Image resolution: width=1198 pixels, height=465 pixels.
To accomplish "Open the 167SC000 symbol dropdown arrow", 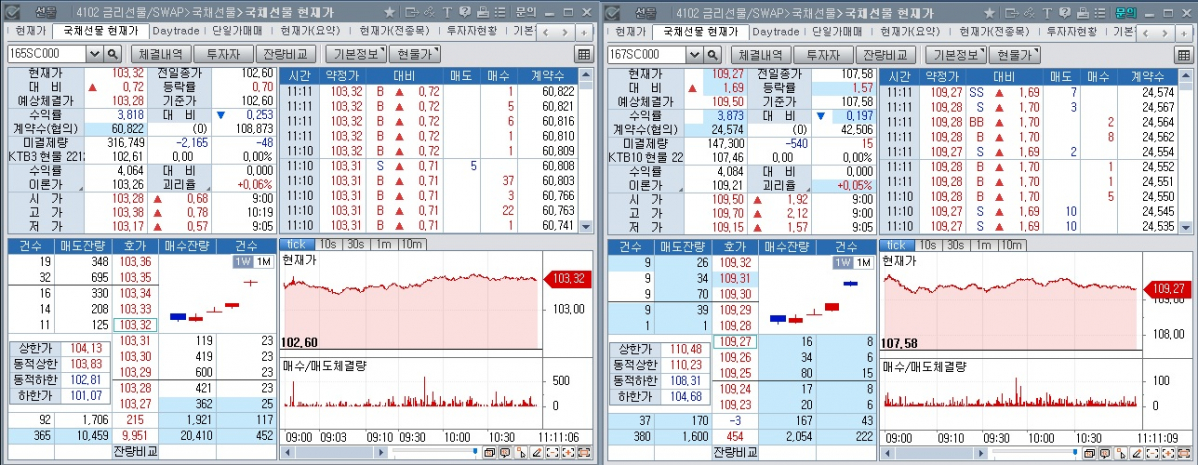I will click(695, 54).
